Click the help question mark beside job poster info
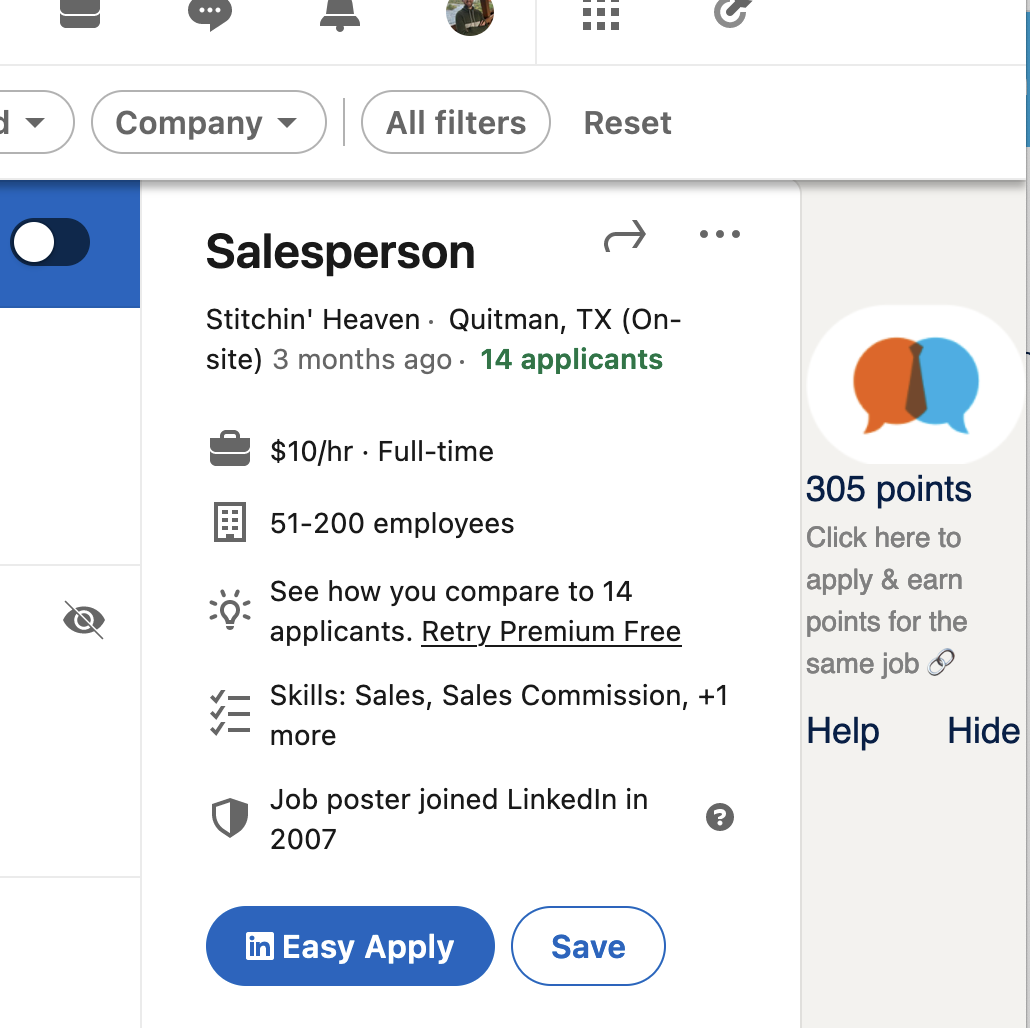Image resolution: width=1030 pixels, height=1028 pixels. (720, 817)
